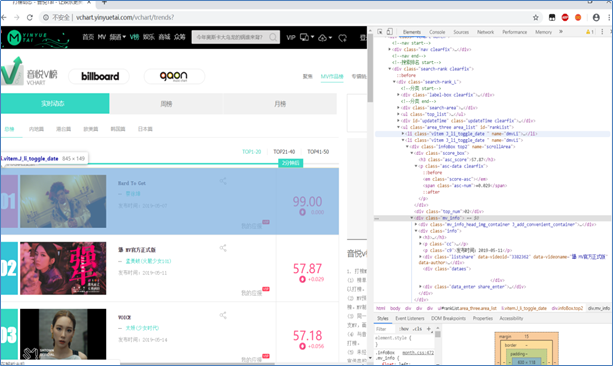Show the TOP21-40 ranking range
Image resolution: width=613 pixels, height=366 pixels.
click(284, 152)
